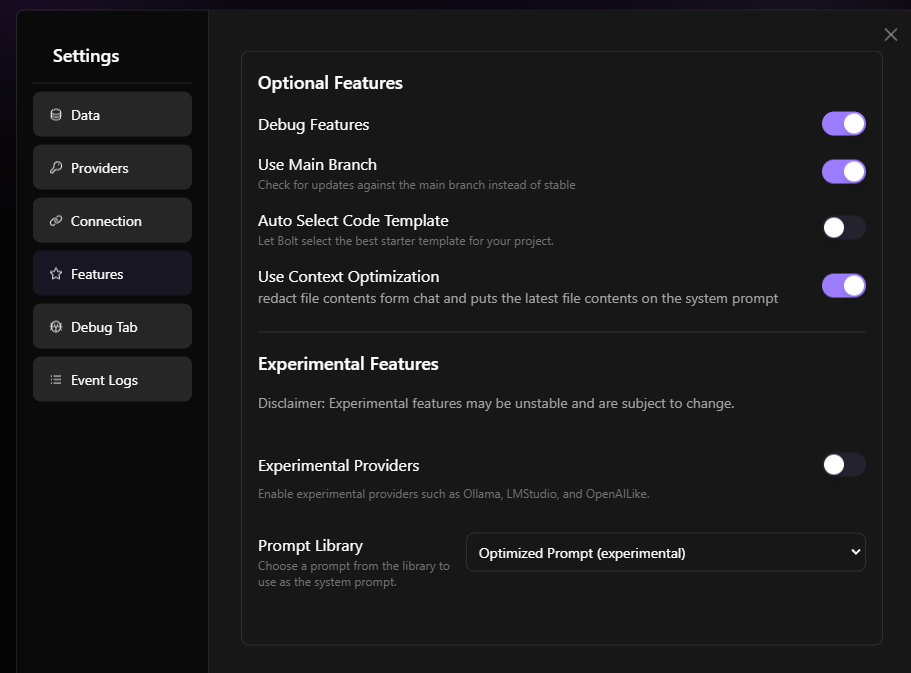Disable the Debug Features toggle
The width and height of the screenshot is (911, 673).
844,124
